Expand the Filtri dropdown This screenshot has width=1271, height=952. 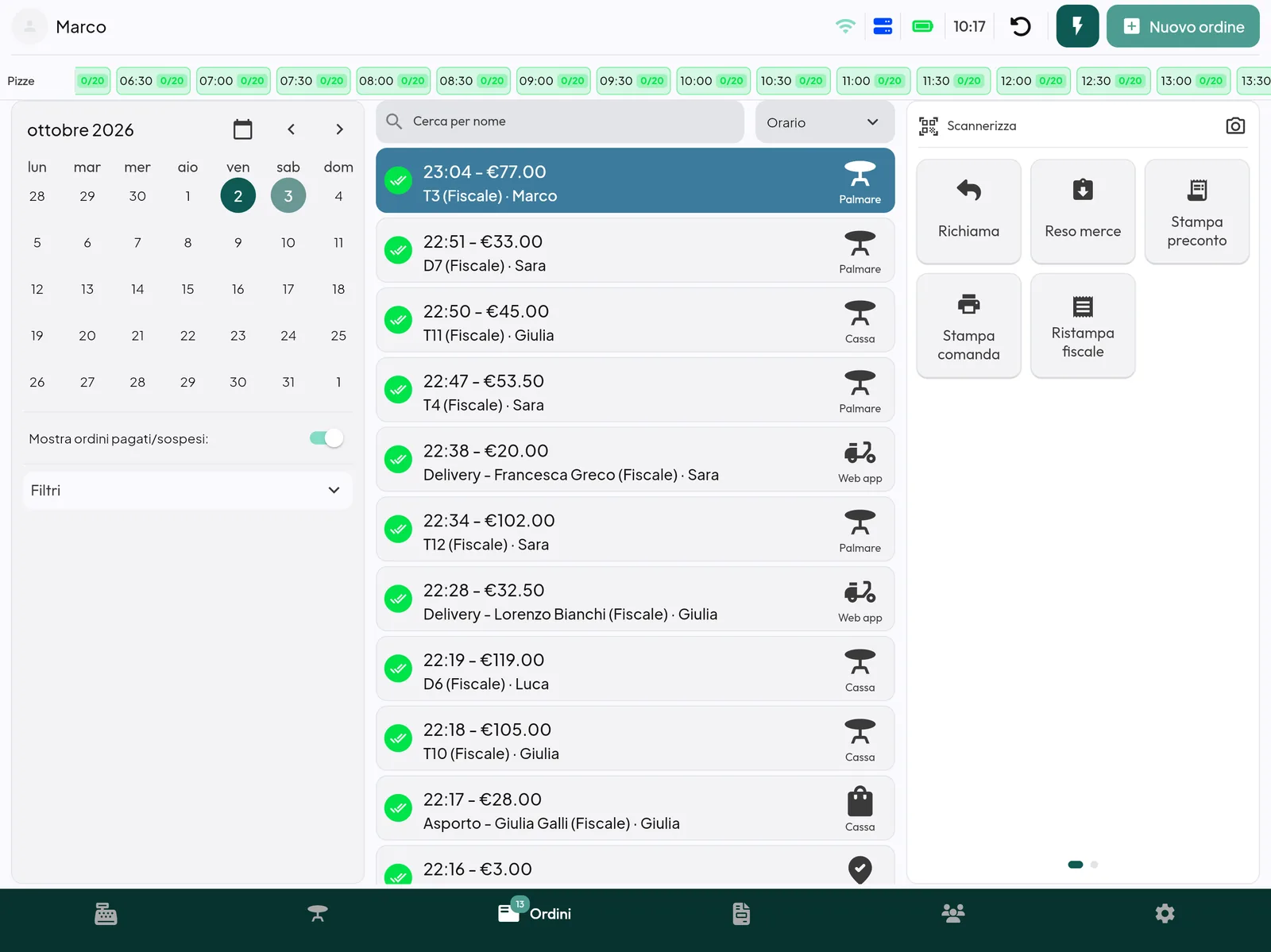pos(187,490)
